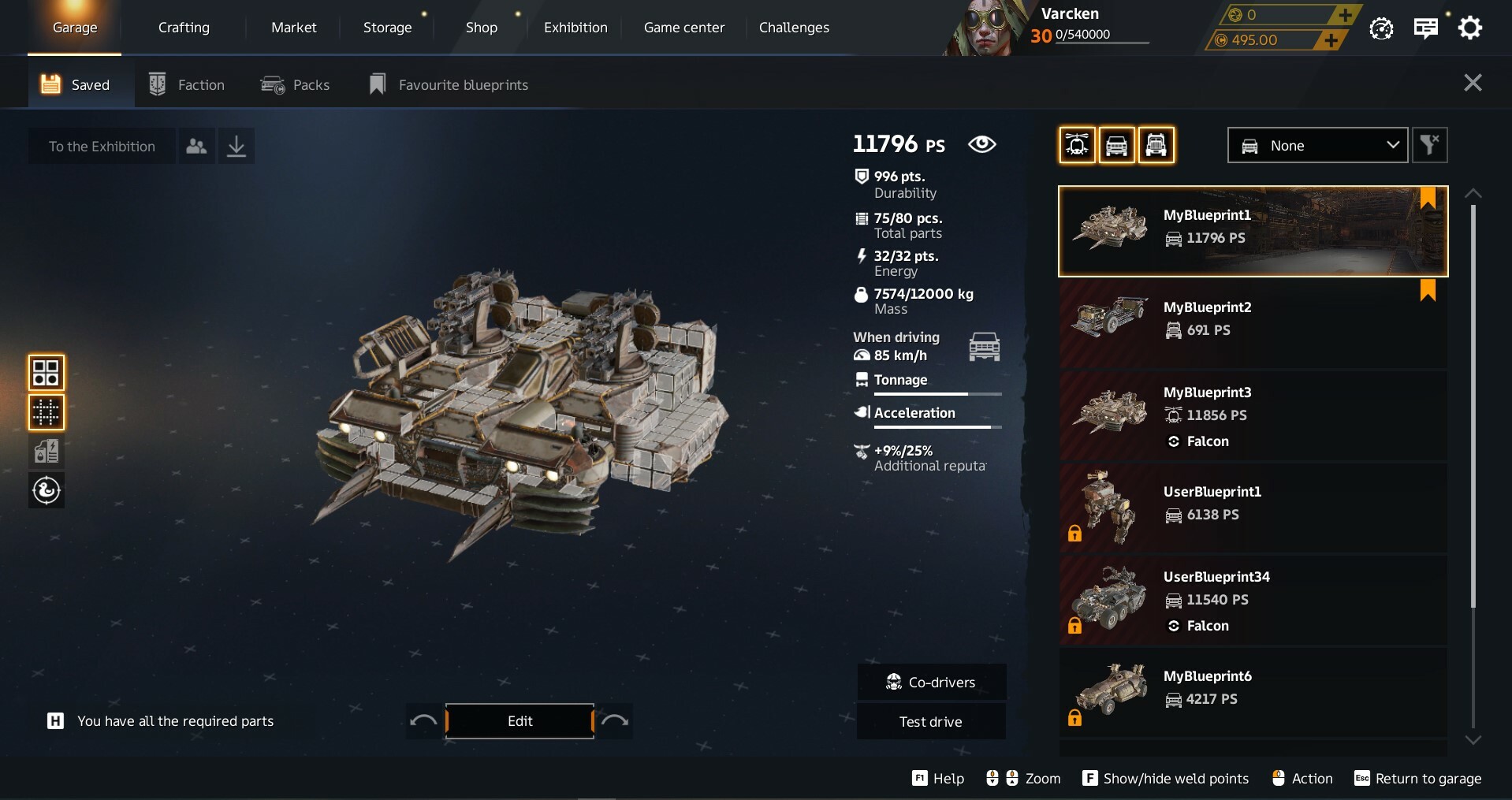Screen dimensions: 1512x800
Task: Select the MyBlueprint3 thumbnail entry
Action: (x=1253, y=416)
